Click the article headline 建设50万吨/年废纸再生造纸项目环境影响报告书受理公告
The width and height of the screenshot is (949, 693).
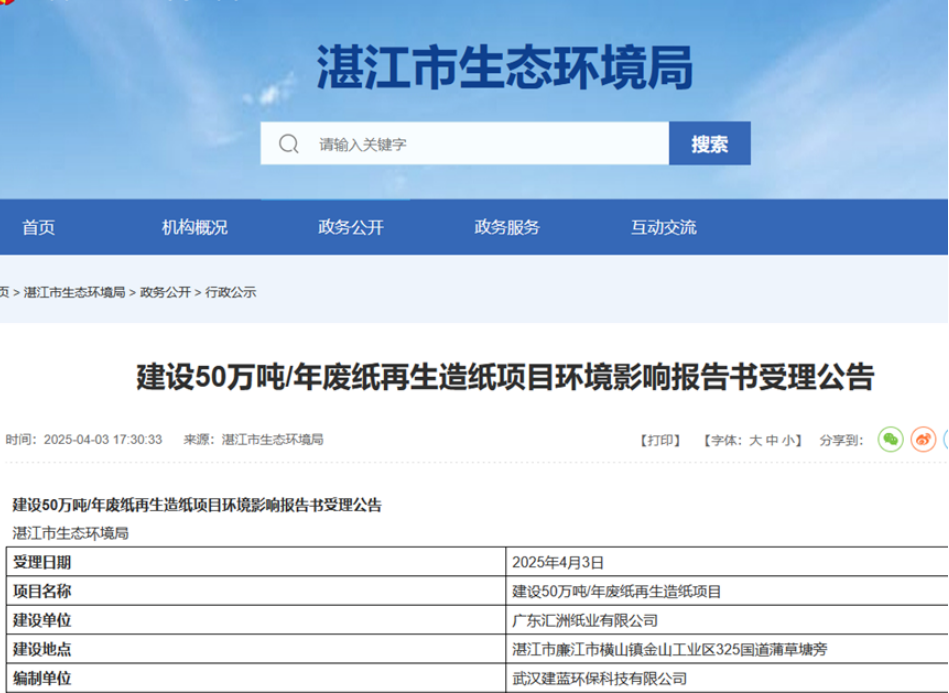pos(505,376)
